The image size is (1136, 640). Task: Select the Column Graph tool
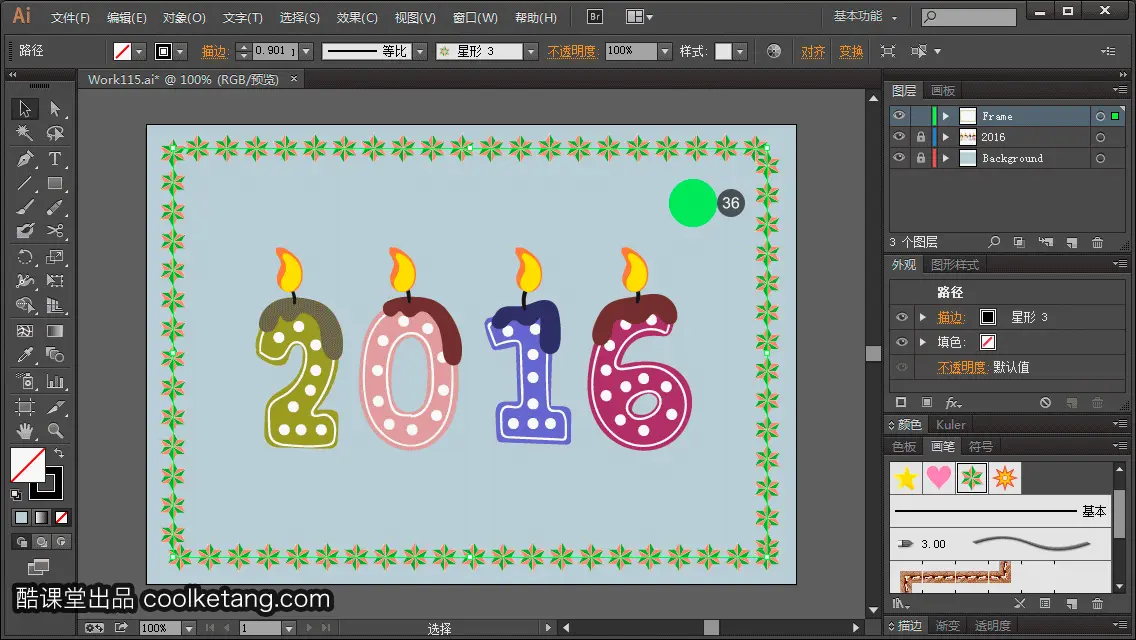point(55,381)
